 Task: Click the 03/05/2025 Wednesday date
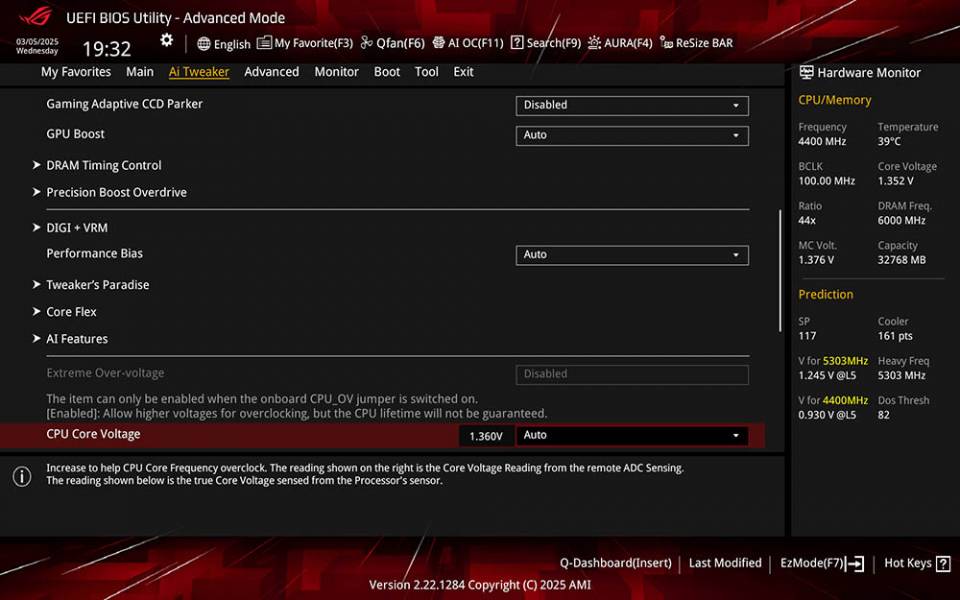pyautogui.click(x=37, y=46)
